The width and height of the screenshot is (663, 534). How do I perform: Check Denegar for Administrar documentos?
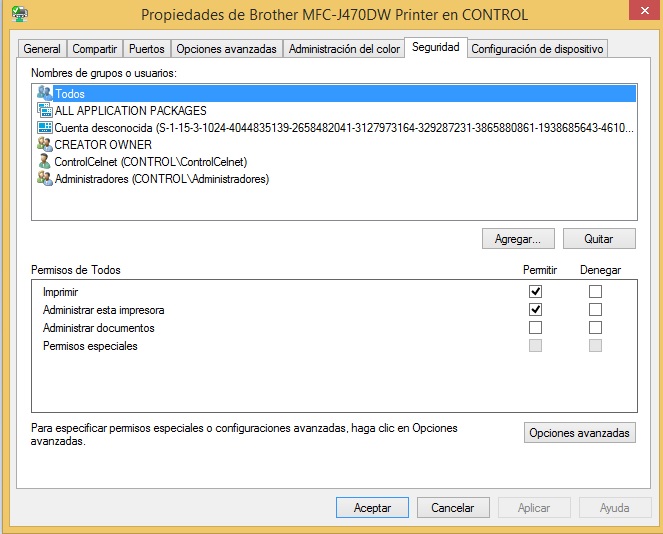pos(596,328)
